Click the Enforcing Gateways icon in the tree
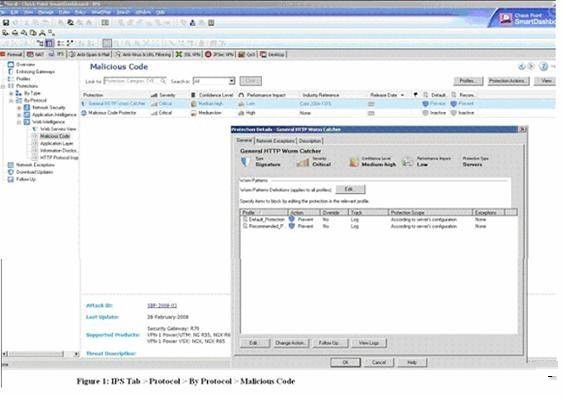Screen dimensions: 564x397 (11, 72)
